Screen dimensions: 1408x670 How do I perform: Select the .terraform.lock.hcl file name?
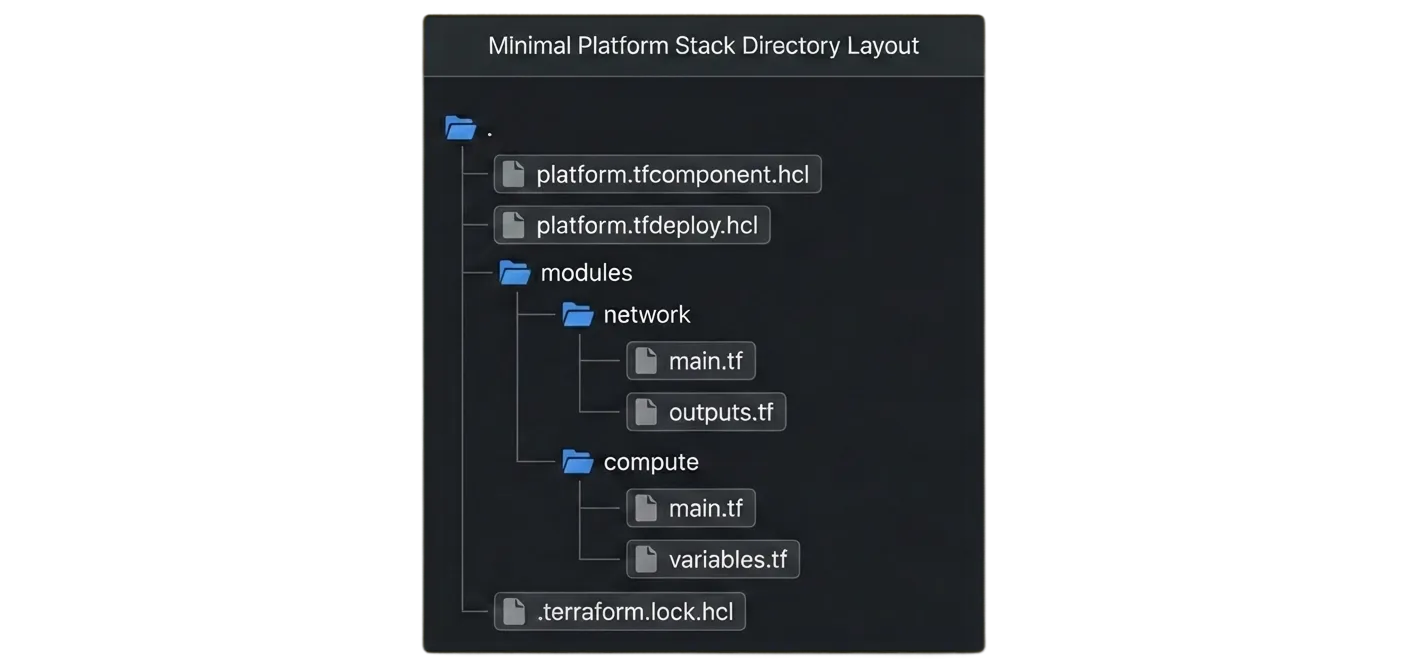[635, 611]
